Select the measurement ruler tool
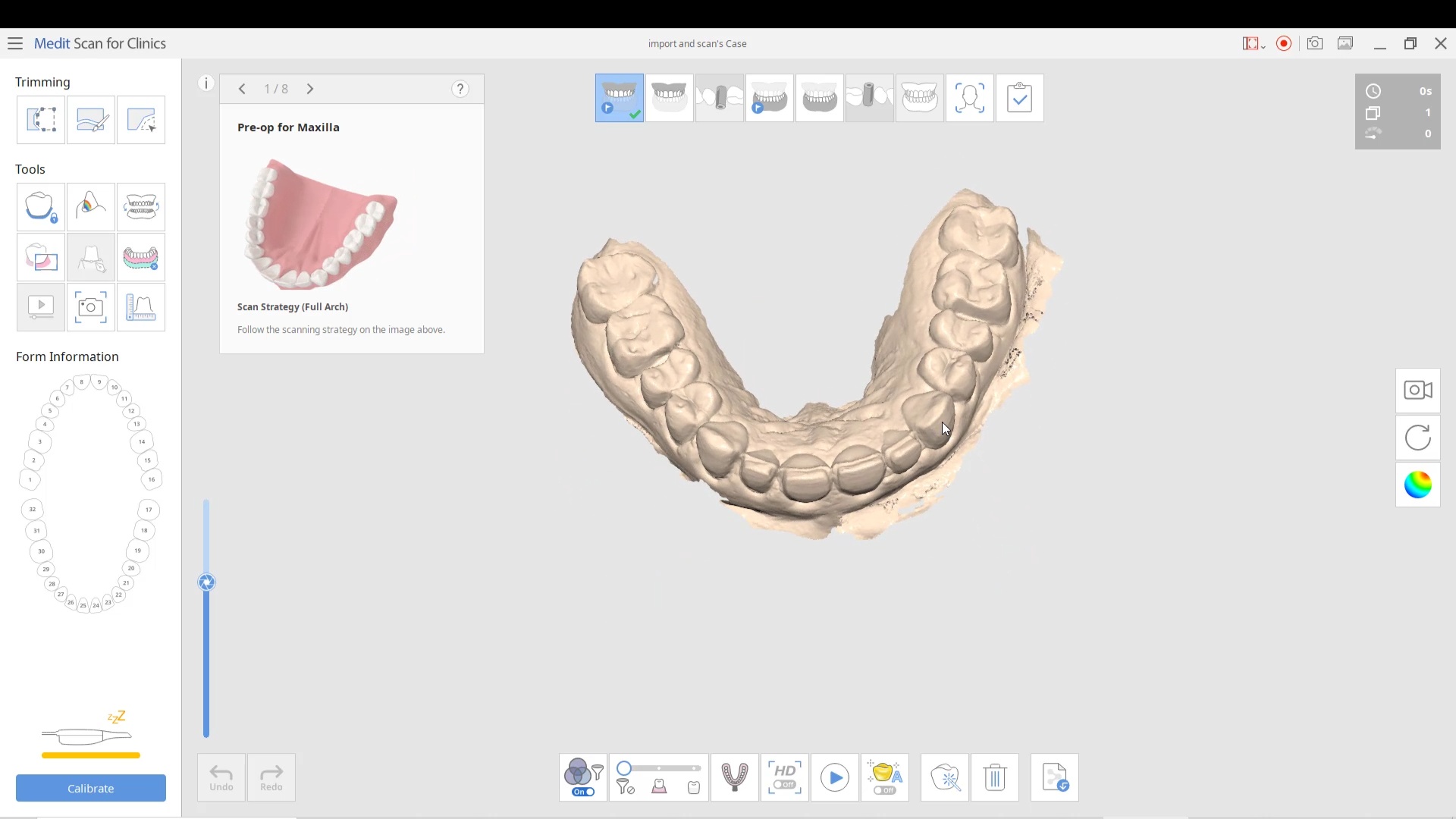 click(141, 307)
